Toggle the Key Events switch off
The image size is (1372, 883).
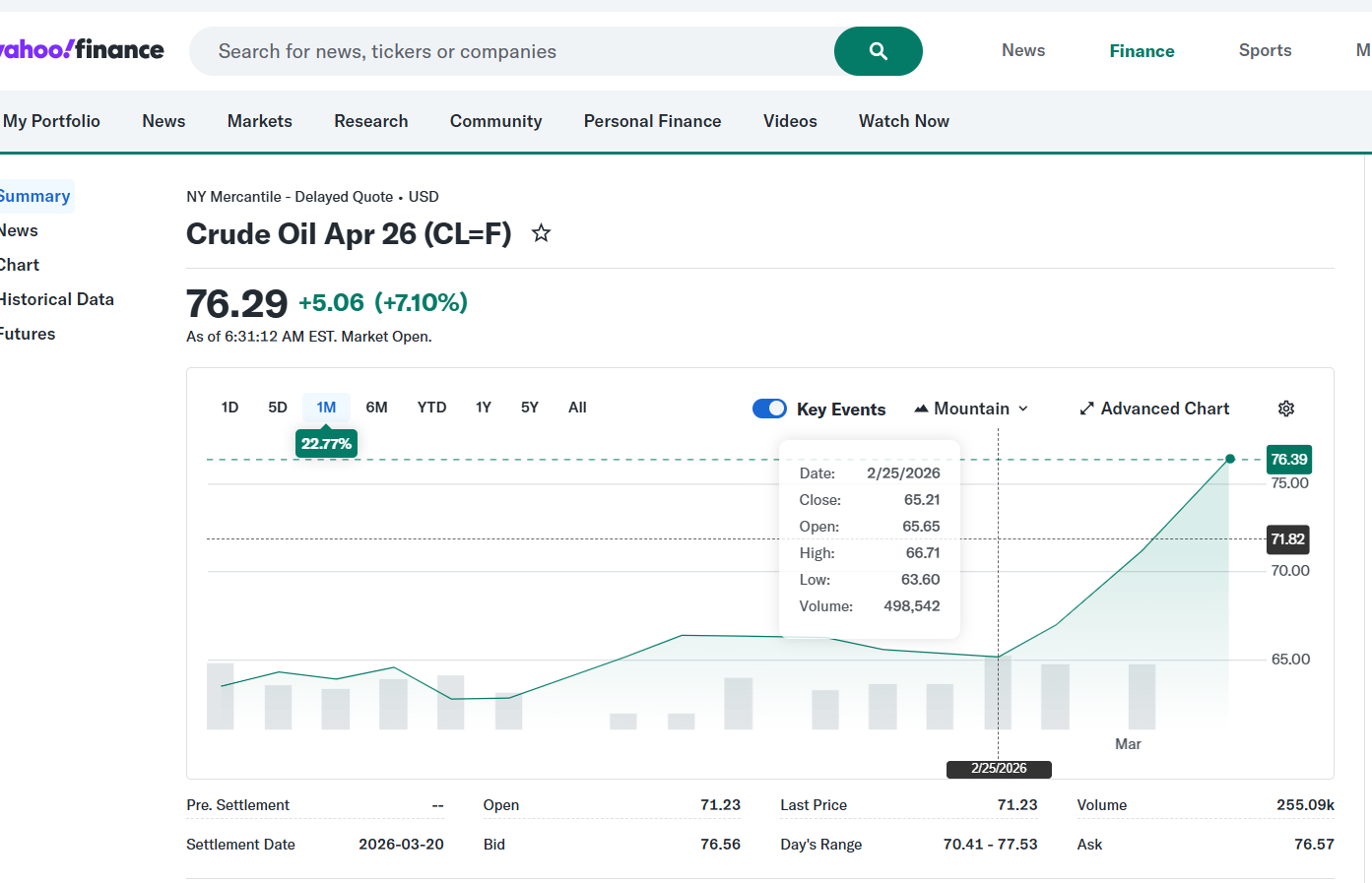[769, 409]
